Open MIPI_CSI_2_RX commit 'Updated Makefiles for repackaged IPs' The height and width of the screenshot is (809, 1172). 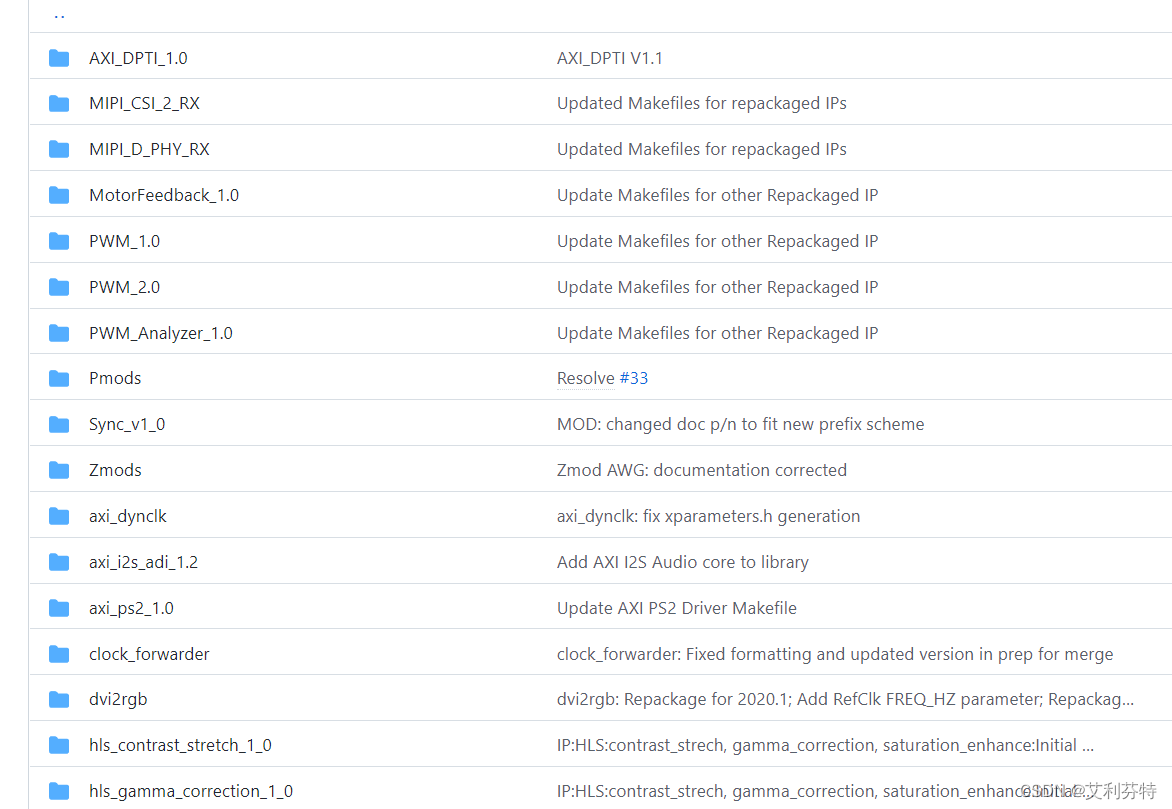tap(702, 103)
